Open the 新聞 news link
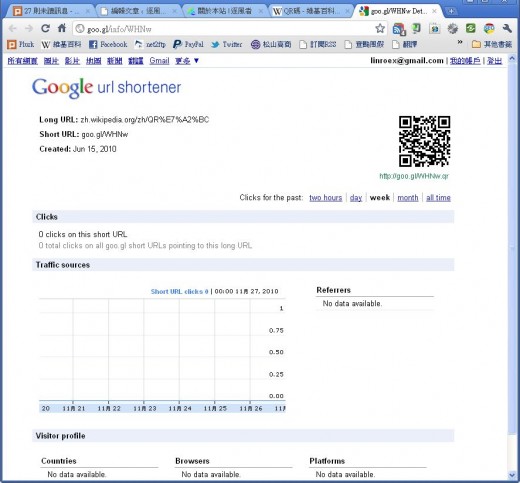Image resolution: width=520 pixels, height=483 pixels. pyautogui.click(x=114, y=61)
